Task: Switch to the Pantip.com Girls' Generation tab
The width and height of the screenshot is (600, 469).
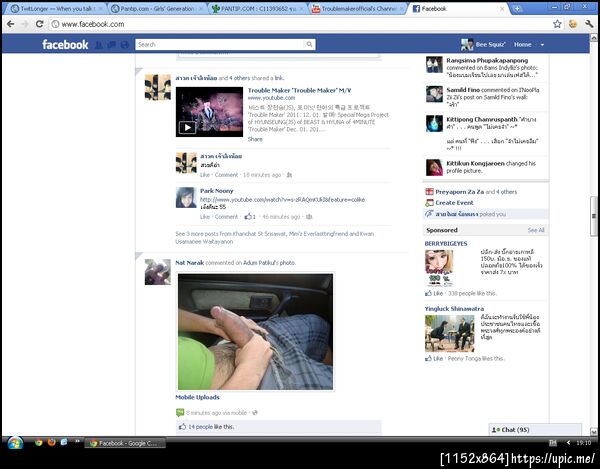Action: pyautogui.click(x=157, y=8)
